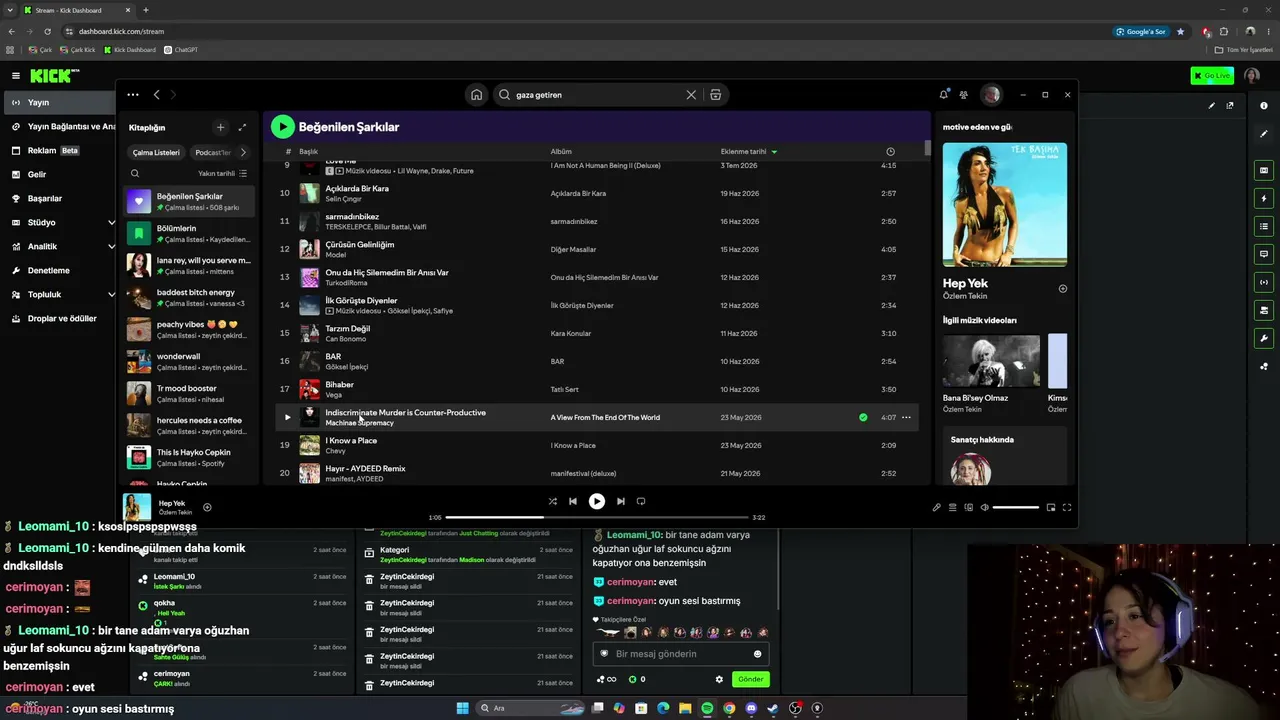The image size is (1280, 720).
Task: Toggle liked checkmark on Indiscriminate Murder track
Action: pyautogui.click(x=863, y=417)
